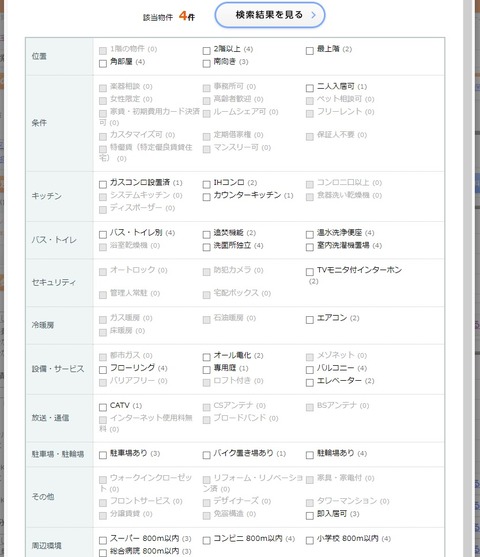
Task: Enable 専用庭 checkbox
Action: coord(206,370)
